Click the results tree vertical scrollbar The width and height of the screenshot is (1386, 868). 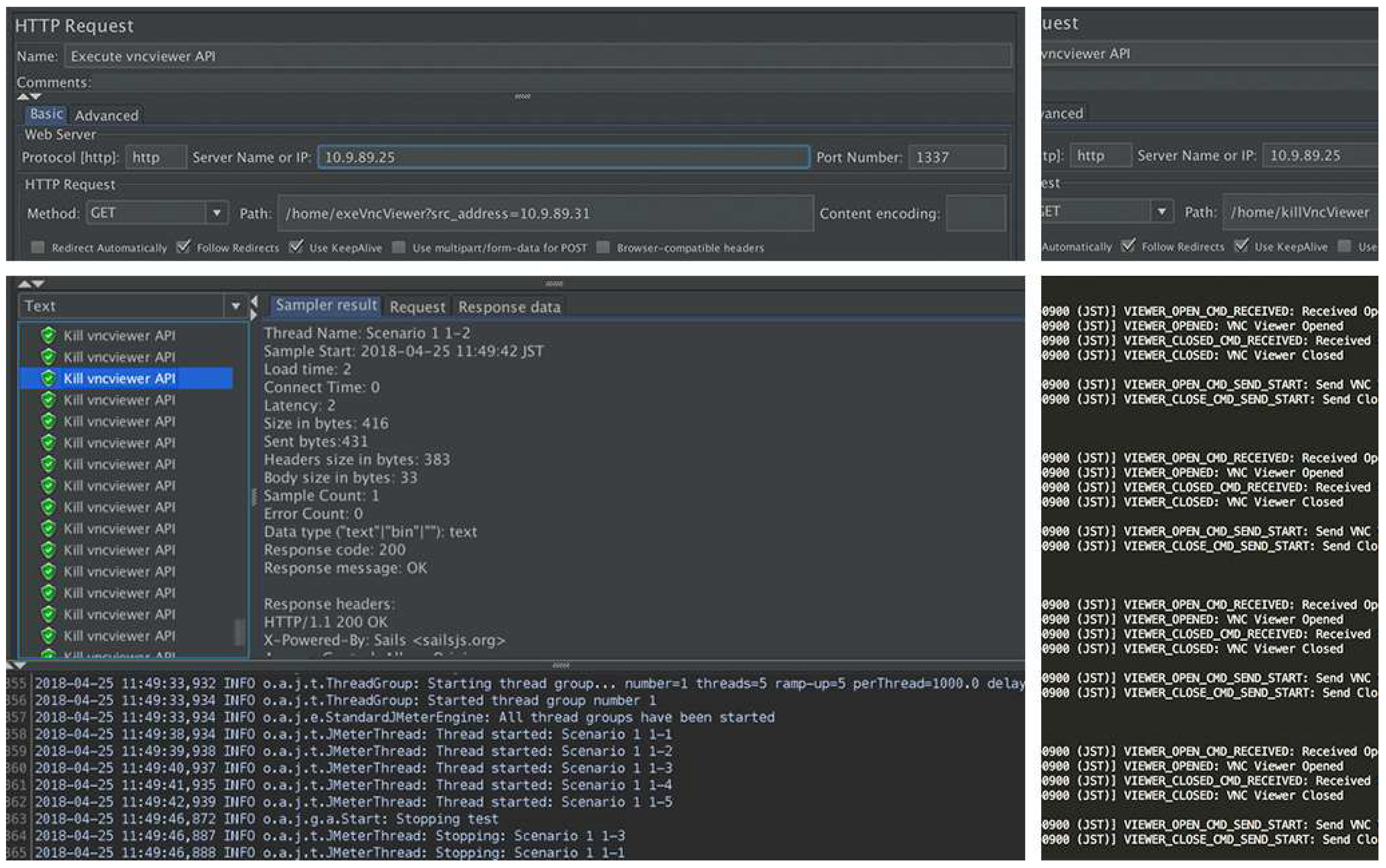point(240,631)
